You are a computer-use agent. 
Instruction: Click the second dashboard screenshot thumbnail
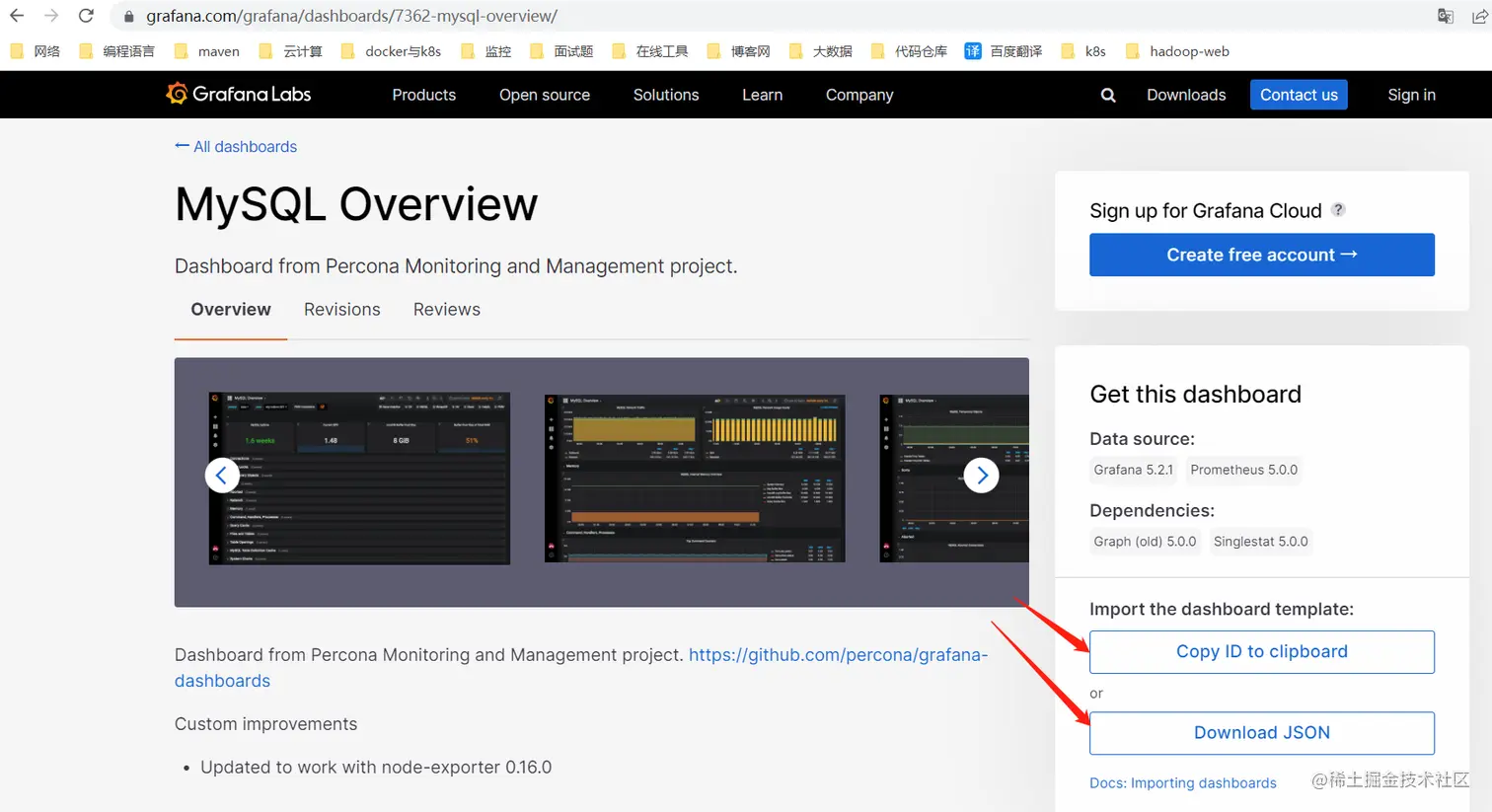point(695,479)
